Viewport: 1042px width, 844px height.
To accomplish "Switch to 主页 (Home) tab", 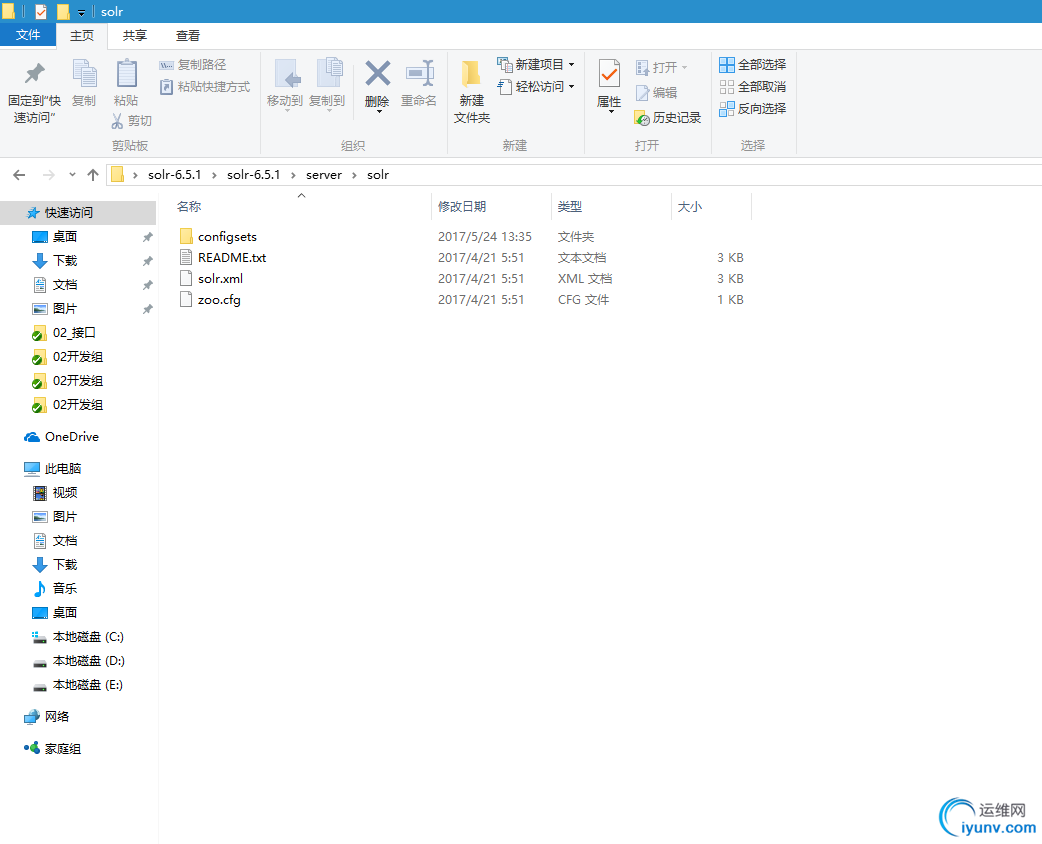I will point(82,35).
